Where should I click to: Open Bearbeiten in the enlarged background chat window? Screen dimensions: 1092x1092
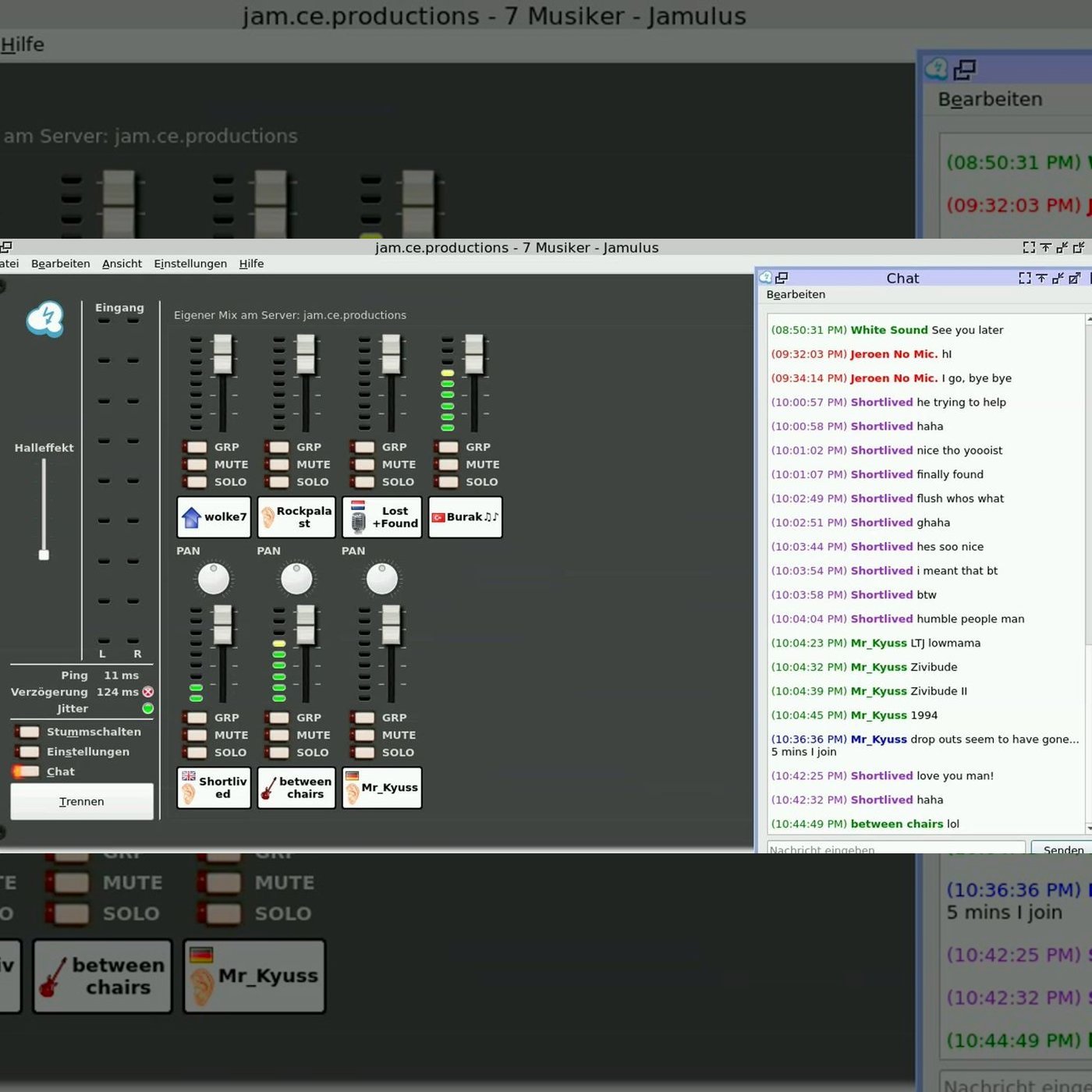click(x=990, y=99)
